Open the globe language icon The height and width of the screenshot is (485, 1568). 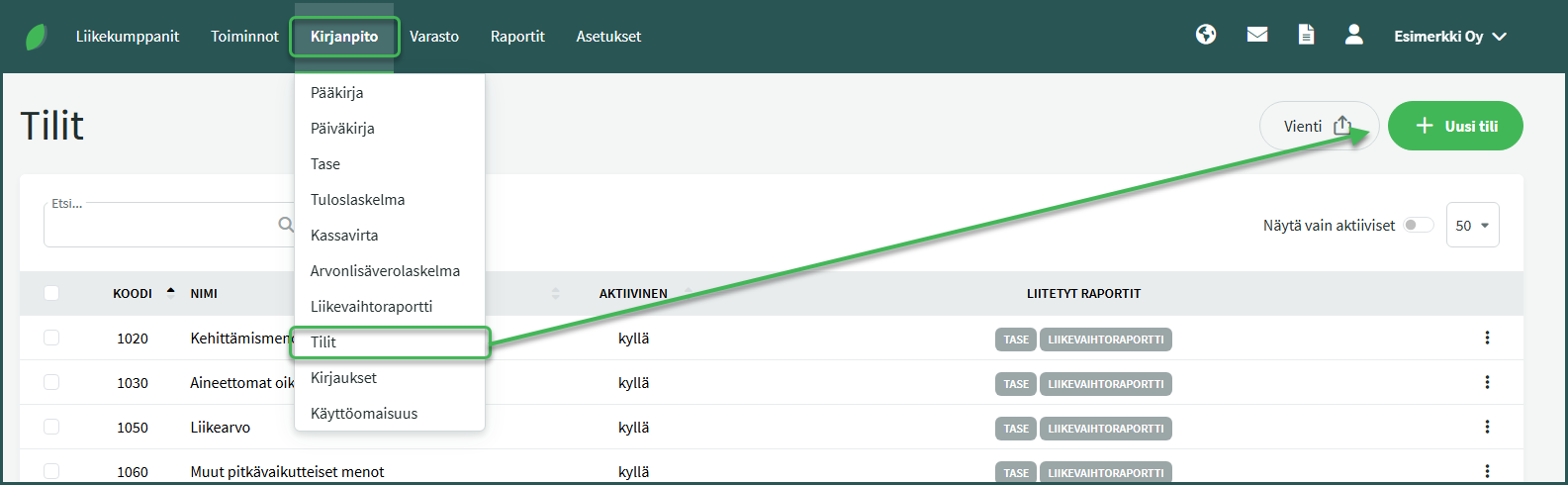pos(1206,35)
